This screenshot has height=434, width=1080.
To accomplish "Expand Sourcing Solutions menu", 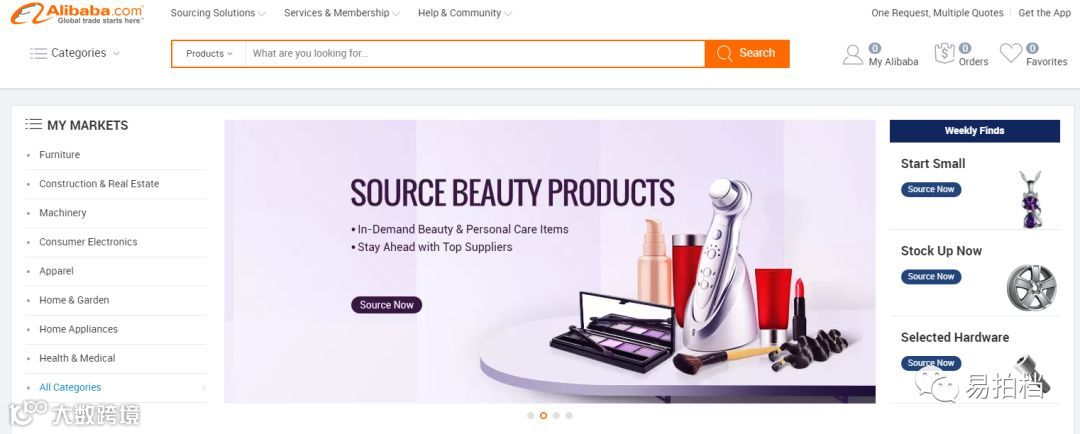I will click(218, 13).
